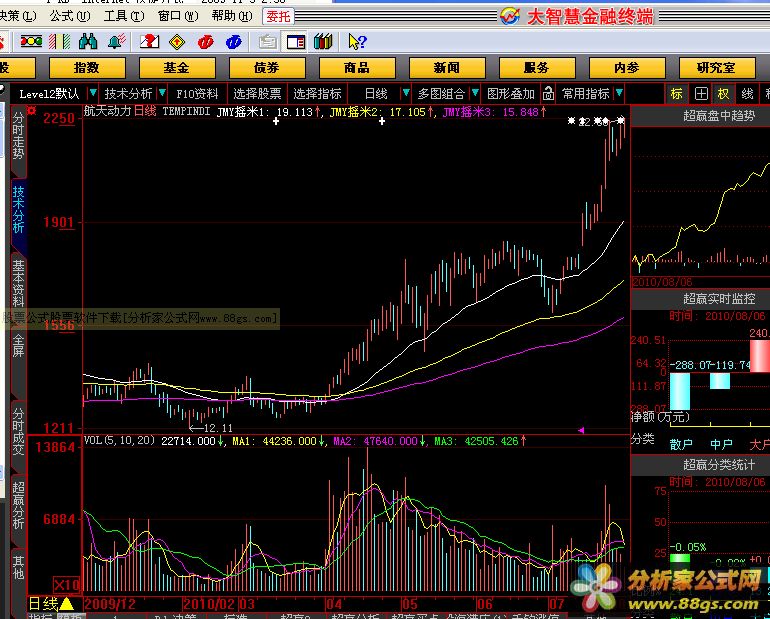Click the help cursor question icon

point(357,42)
